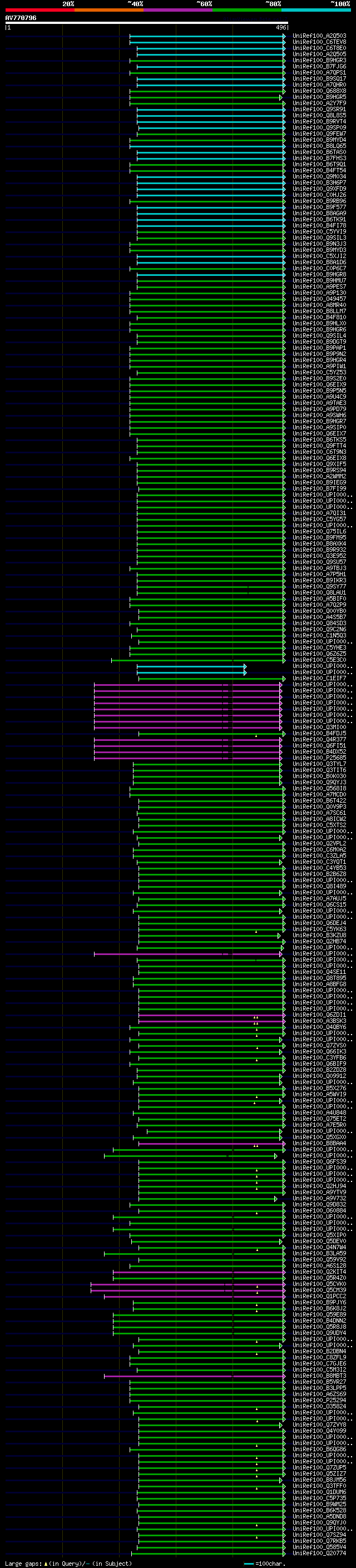The image size is (356, 1568).
Task: Click the red 20% identity legend segment
Action: (39, 10)
